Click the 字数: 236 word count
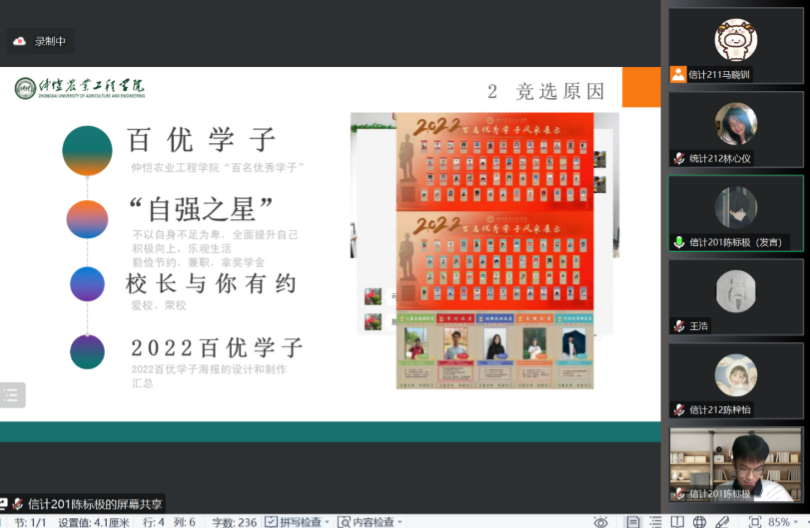Screen dimensions: 810x529 [x=234, y=522]
